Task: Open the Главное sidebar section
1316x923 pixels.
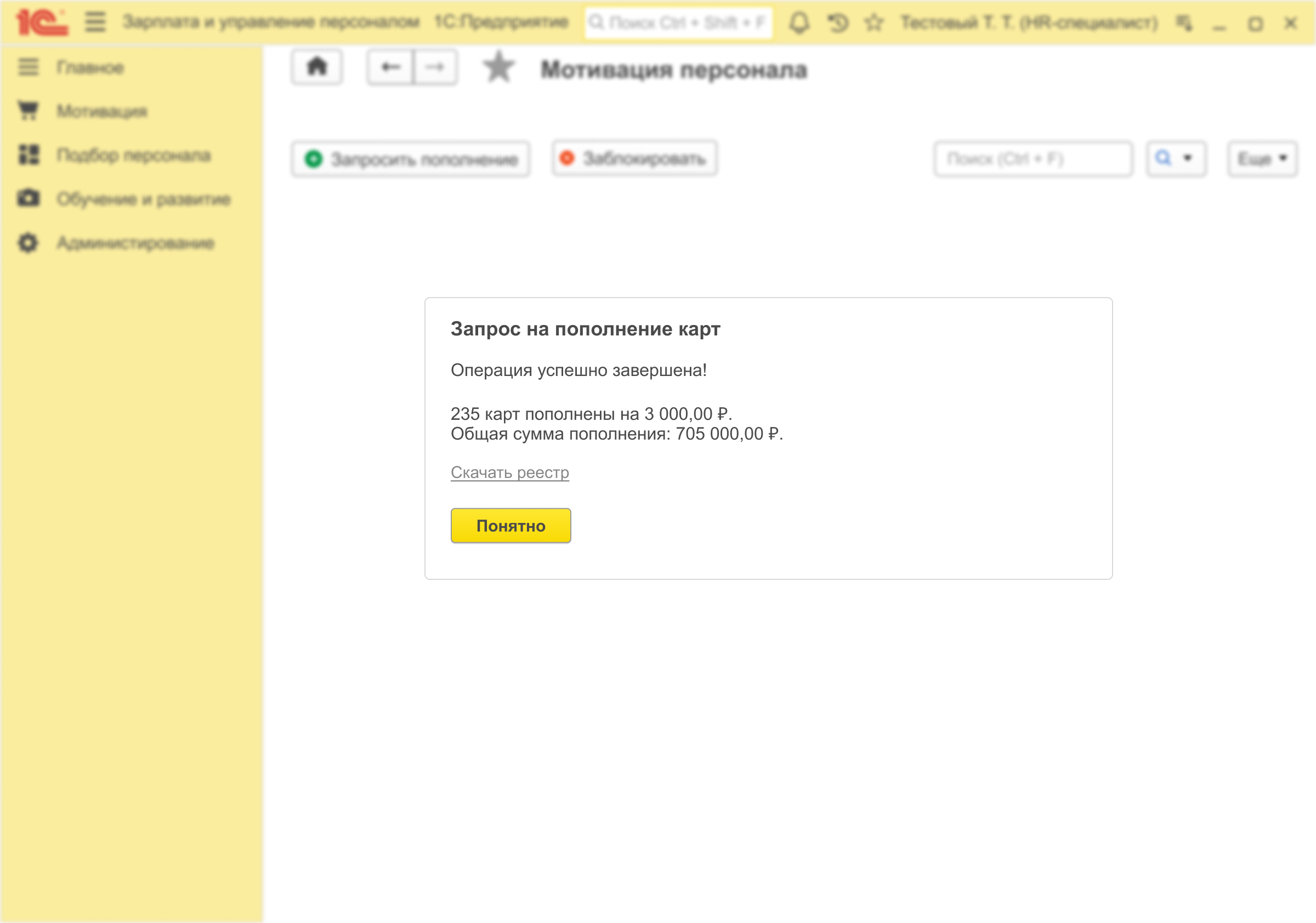Action: 90,67
